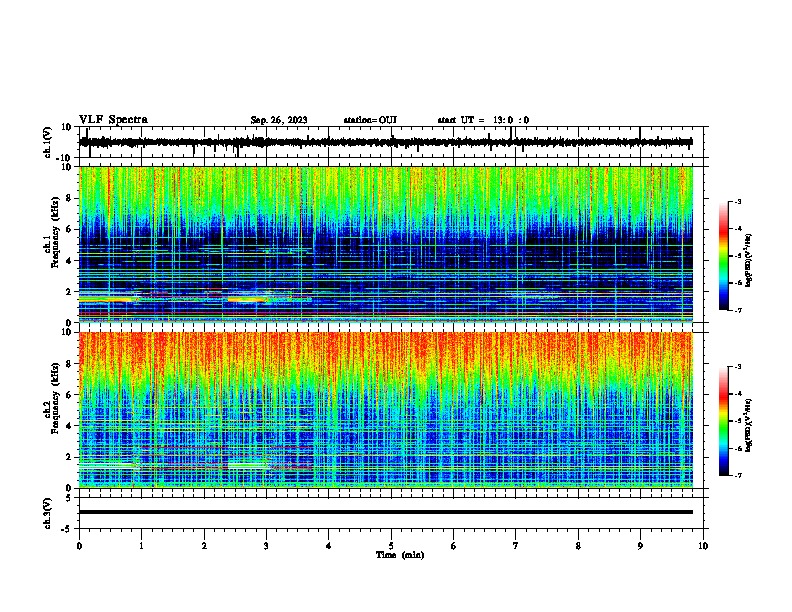792x612 pixels.
Task: Click the "-3" tick on the ch.1 colorbar
Action: pyautogui.click(x=737, y=201)
